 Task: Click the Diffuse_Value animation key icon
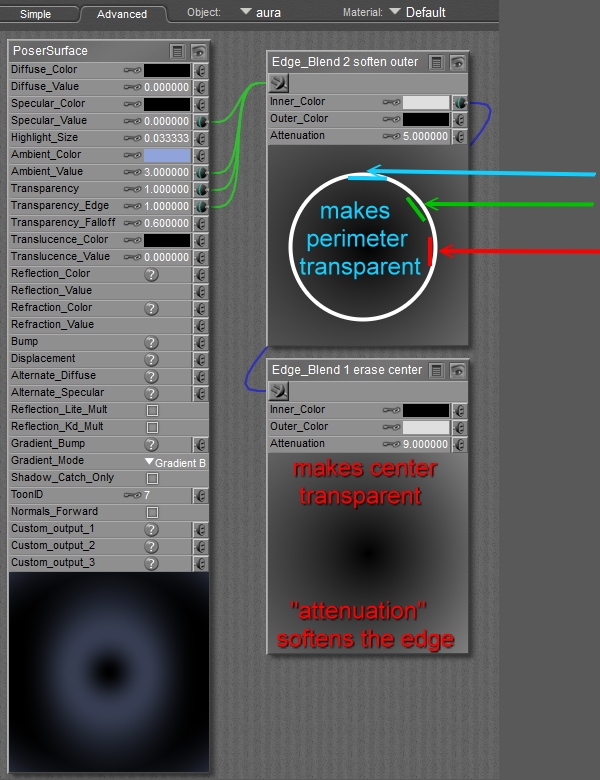[x=132, y=88]
